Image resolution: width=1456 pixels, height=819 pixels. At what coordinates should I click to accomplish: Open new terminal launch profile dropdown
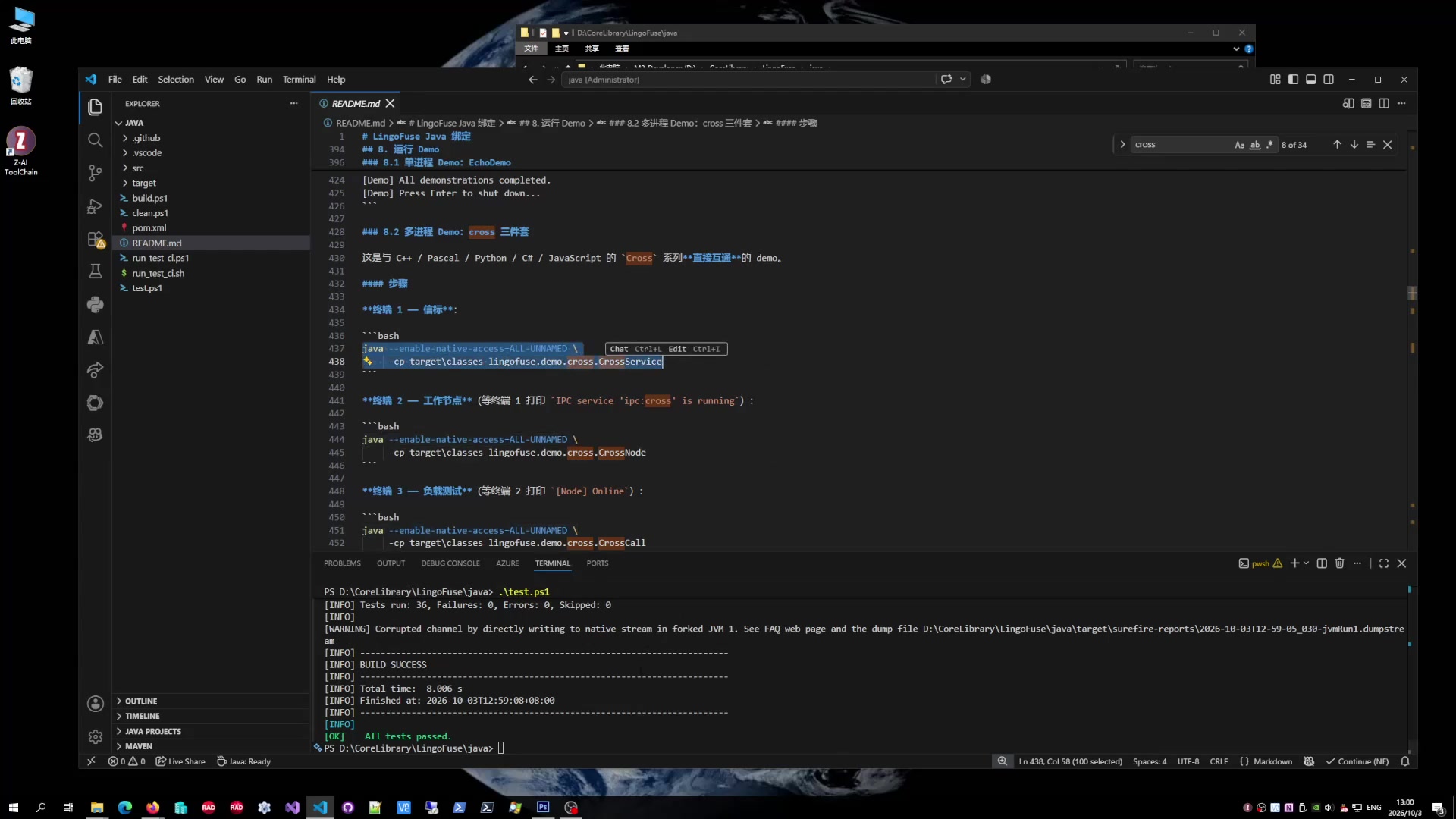pyautogui.click(x=1306, y=563)
